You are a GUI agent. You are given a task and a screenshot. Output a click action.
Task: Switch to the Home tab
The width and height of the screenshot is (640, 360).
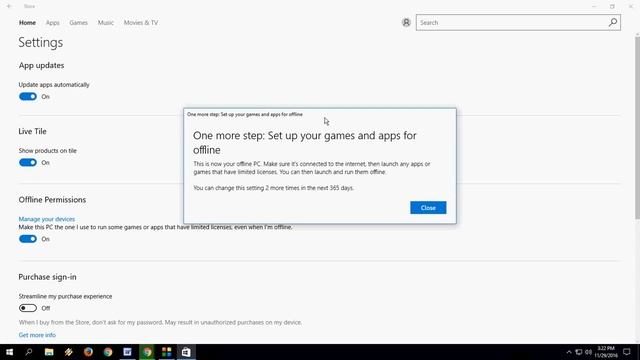[x=27, y=23]
